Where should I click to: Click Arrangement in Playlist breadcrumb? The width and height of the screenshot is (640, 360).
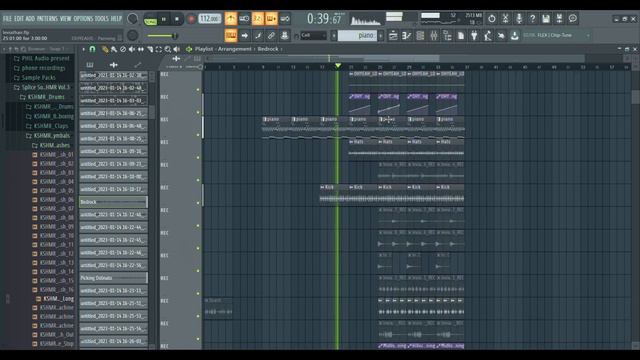pyautogui.click(x=235, y=49)
